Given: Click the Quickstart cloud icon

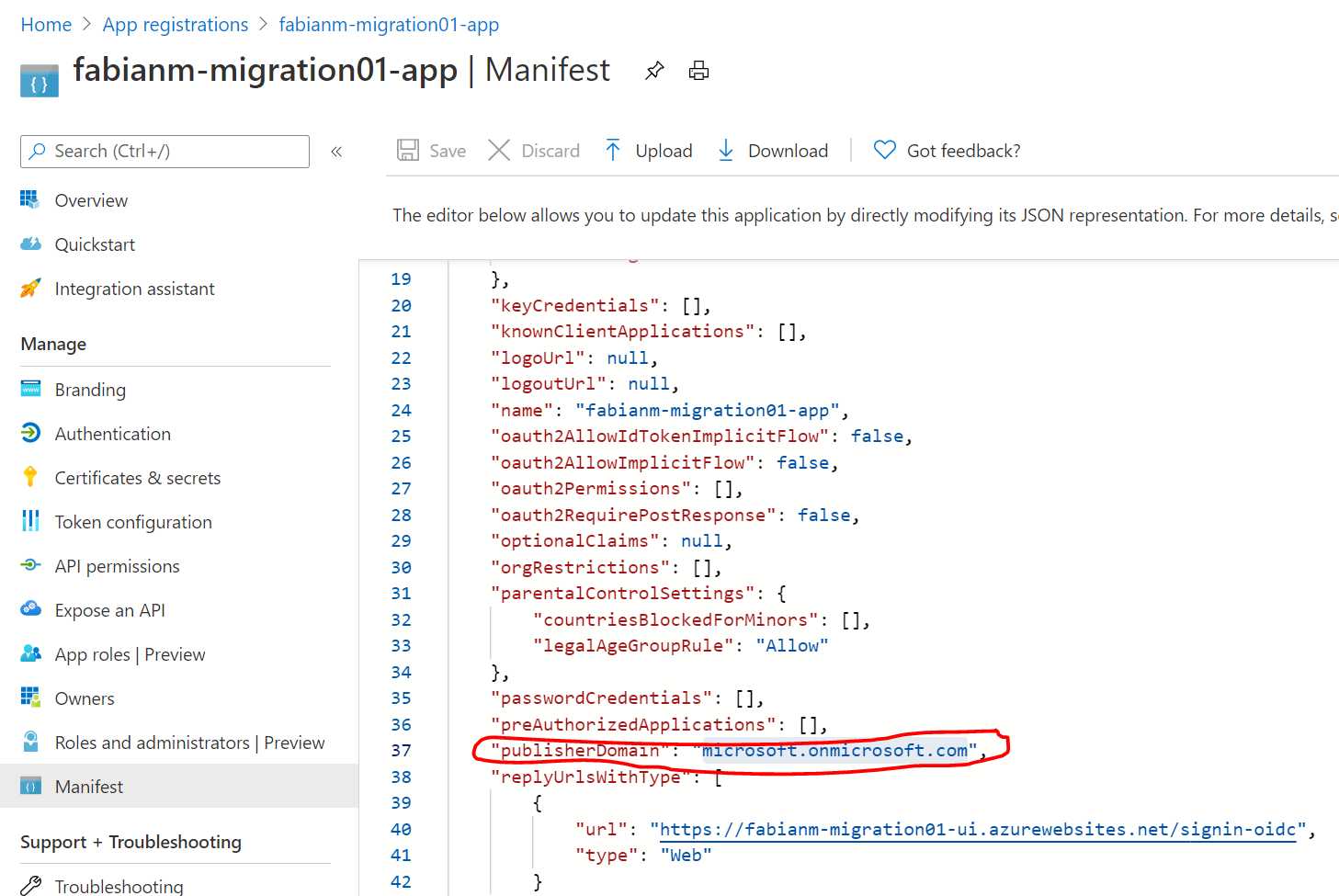Looking at the screenshot, I should click(x=30, y=244).
